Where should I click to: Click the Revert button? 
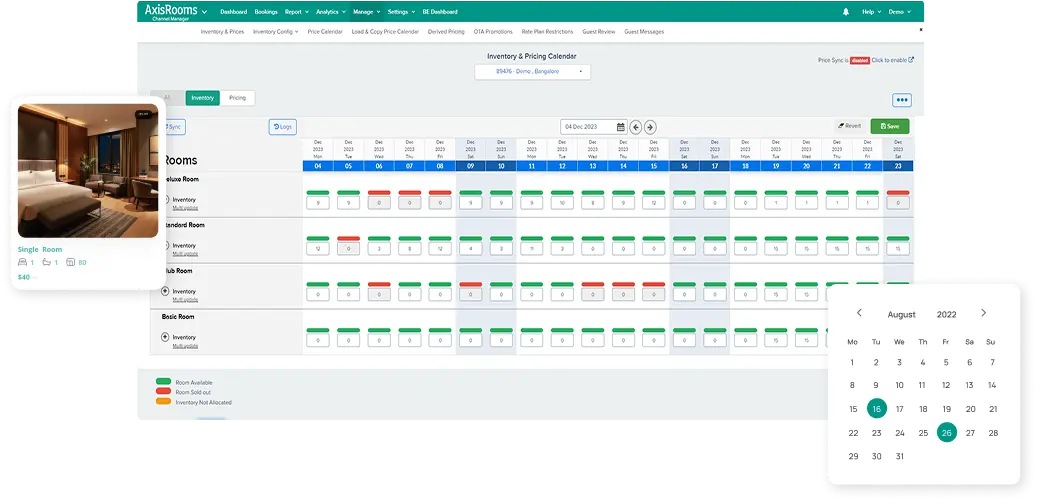tap(849, 126)
